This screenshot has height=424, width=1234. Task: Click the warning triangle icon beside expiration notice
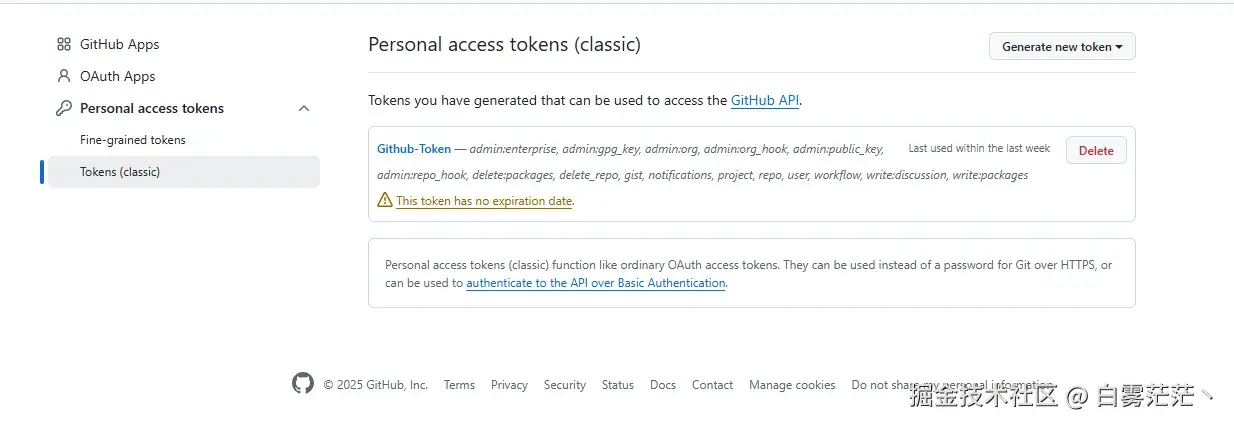(385, 200)
